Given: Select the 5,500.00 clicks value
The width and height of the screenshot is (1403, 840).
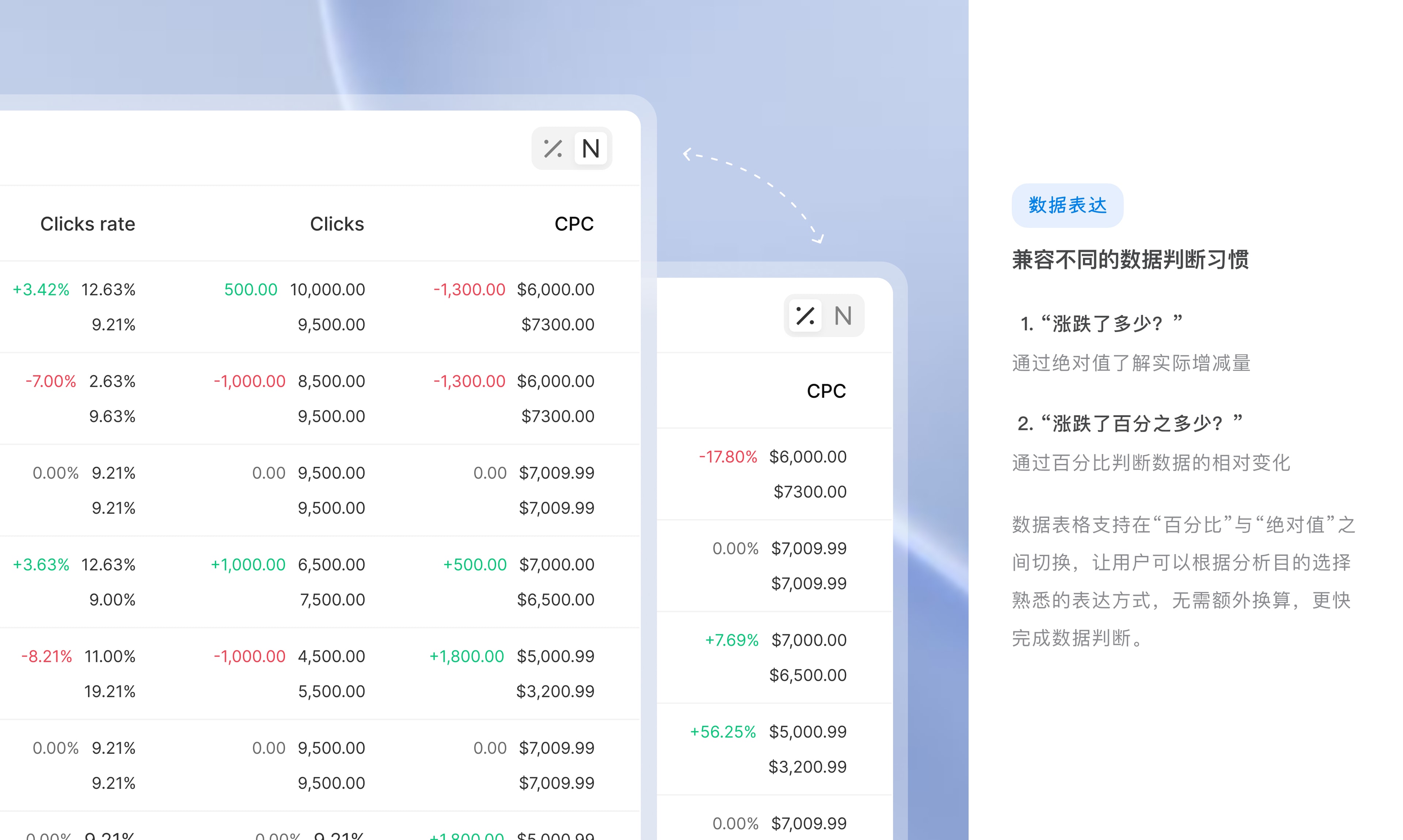Looking at the screenshot, I should coord(331,691).
